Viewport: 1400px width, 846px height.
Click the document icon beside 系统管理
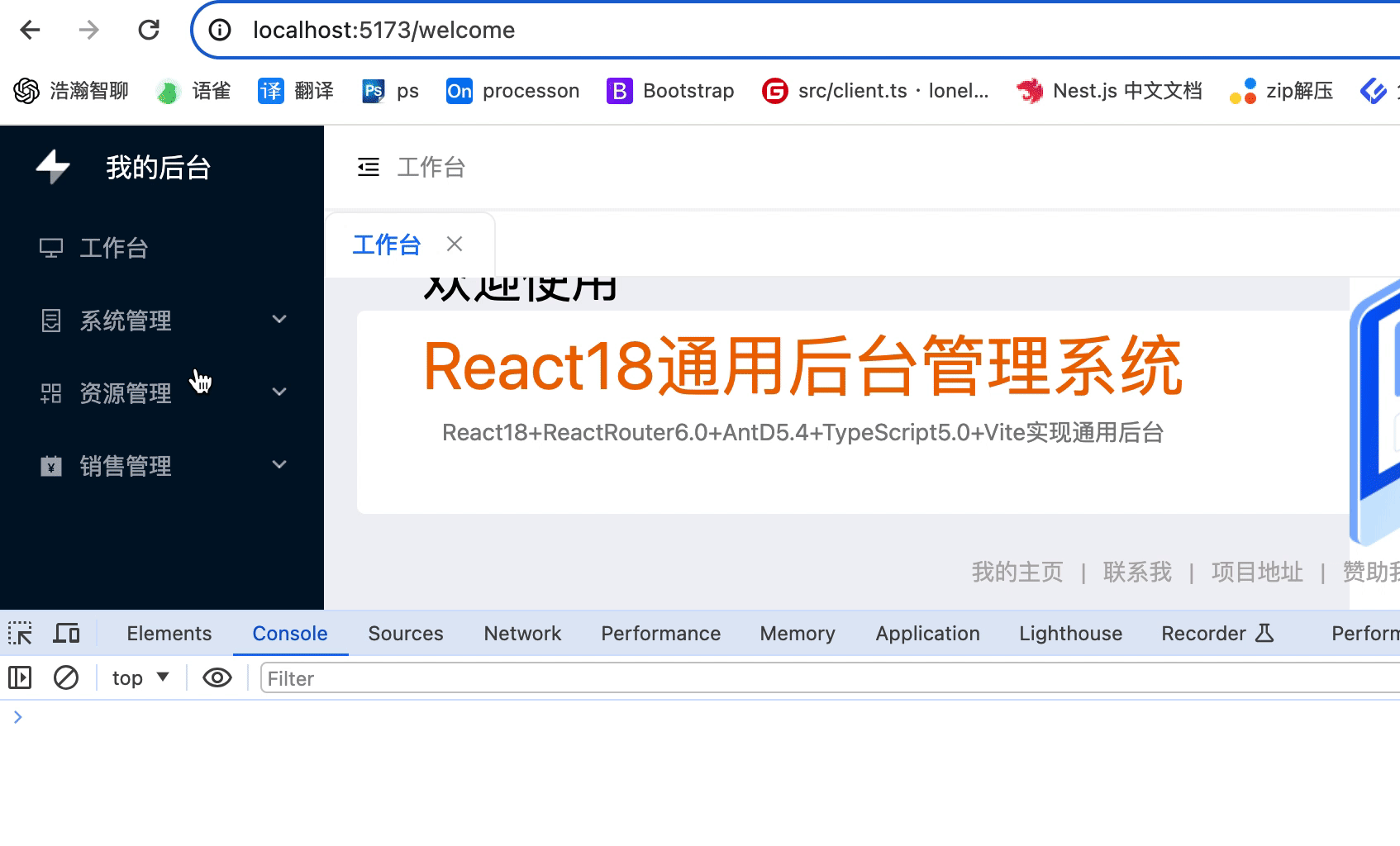click(x=51, y=321)
